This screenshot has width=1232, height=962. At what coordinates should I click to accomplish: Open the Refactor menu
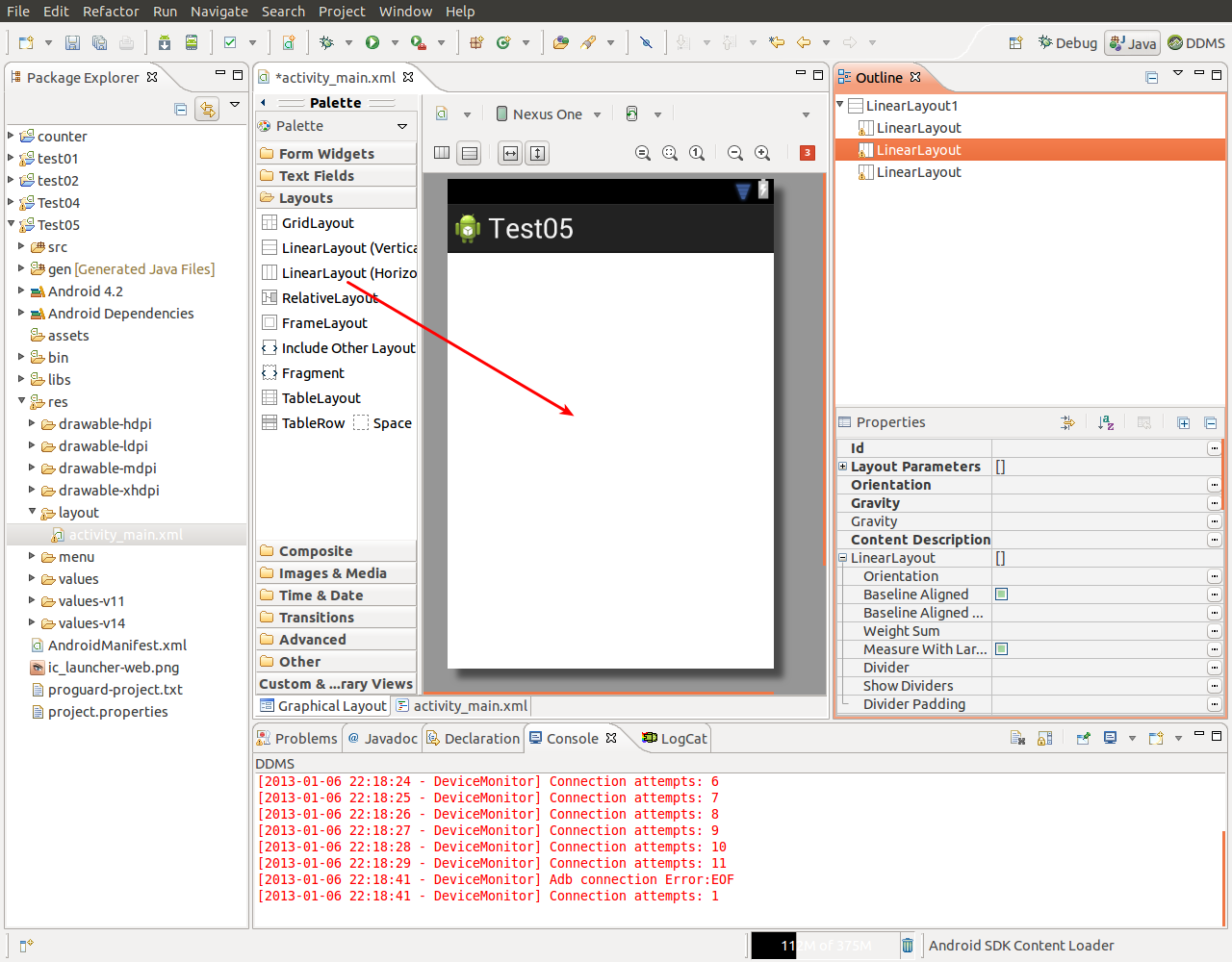[111, 12]
